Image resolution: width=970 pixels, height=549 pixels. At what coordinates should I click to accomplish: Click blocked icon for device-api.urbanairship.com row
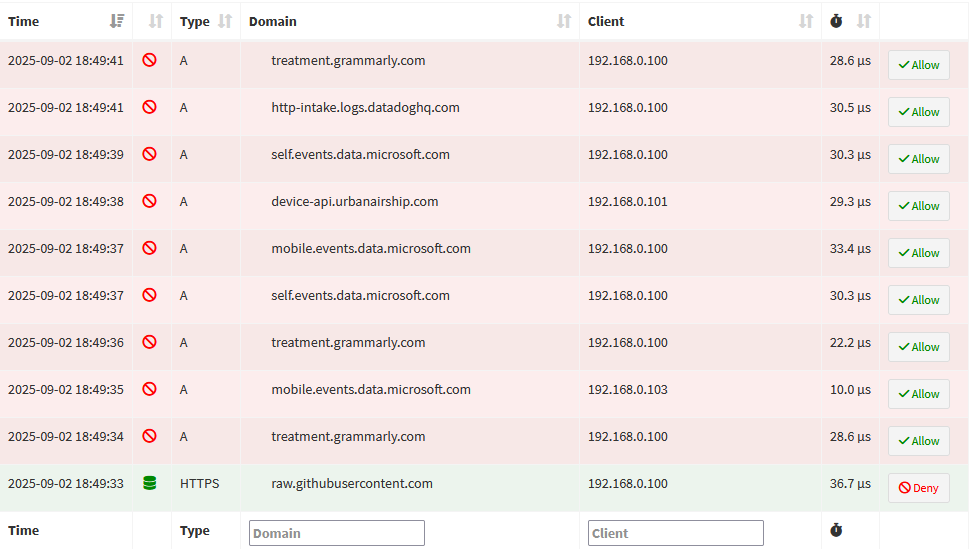coord(149,201)
